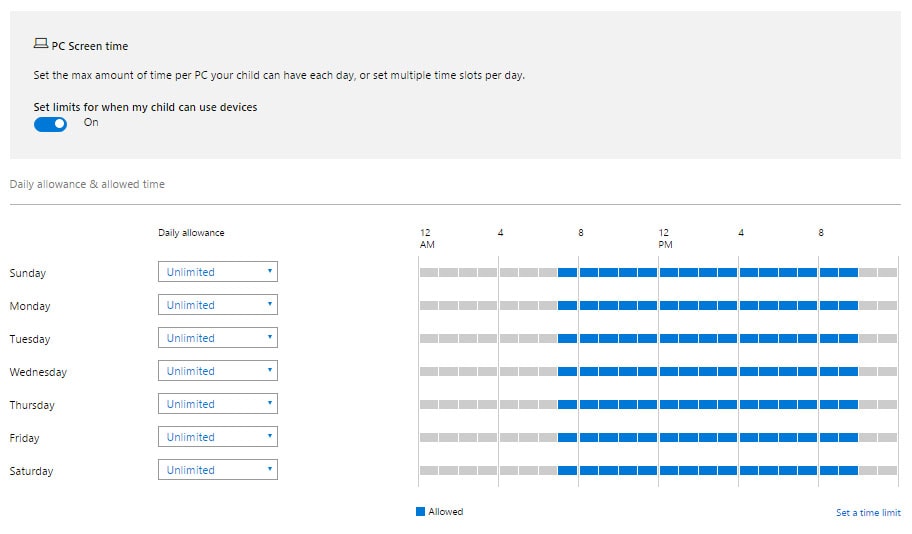Click Sunday's allowed time schedule bar

[707, 272]
